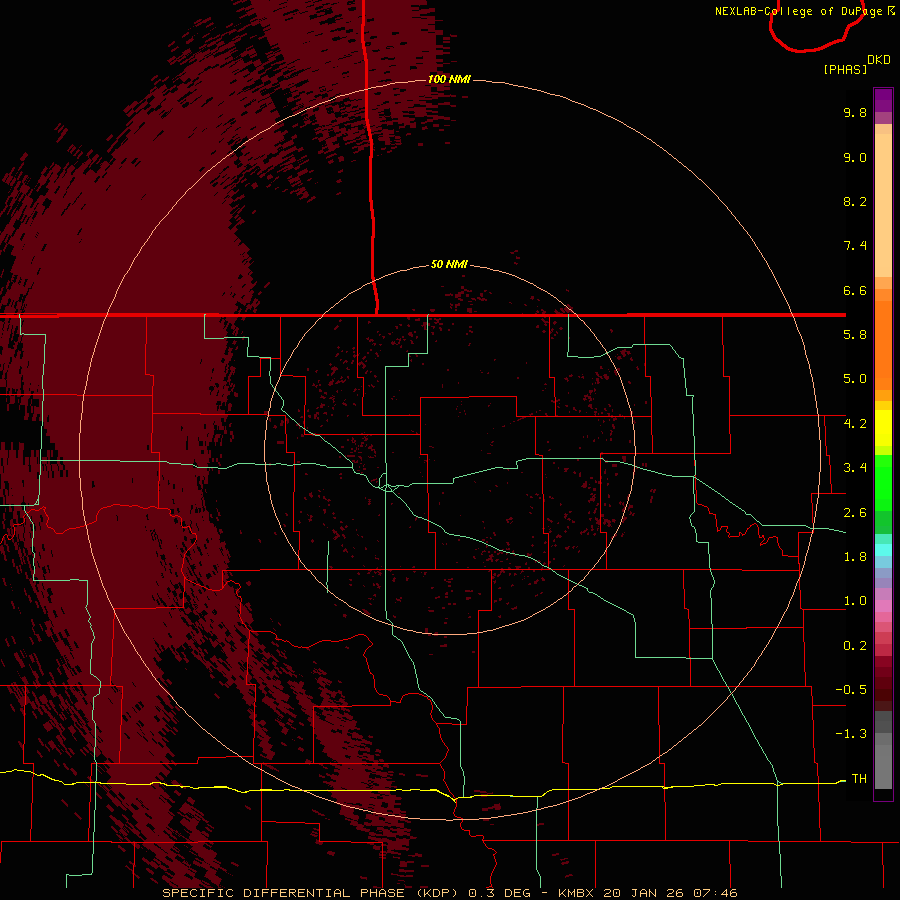The width and height of the screenshot is (900, 900).
Task: Click the TH threshold label
Action: [859, 779]
